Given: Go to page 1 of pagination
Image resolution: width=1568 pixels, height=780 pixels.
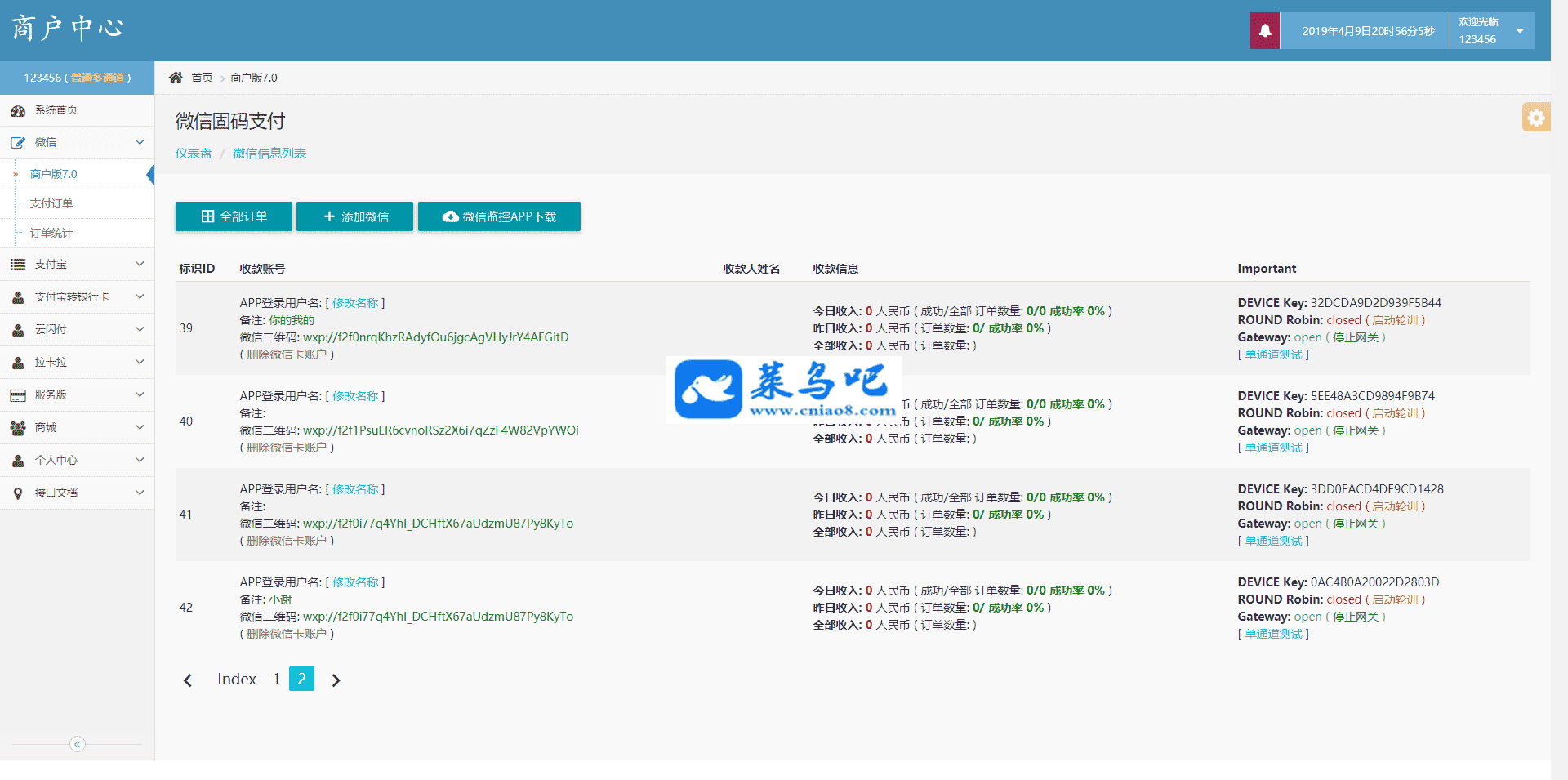Looking at the screenshot, I should point(277,680).
